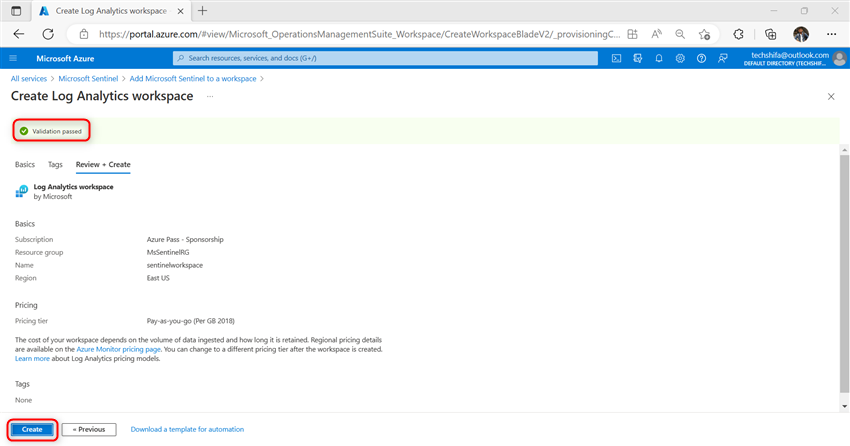Open the browser tab actions menu icon
Image resolution: width=850 pixels, height=446 pixels.
coord(16,11)
